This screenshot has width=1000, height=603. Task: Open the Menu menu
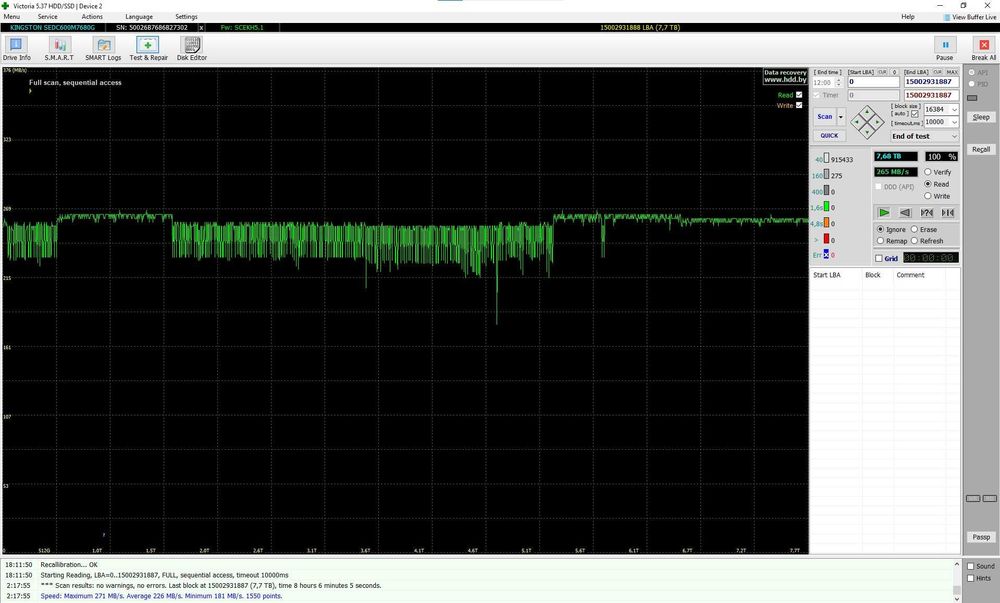tap(11, 17)
